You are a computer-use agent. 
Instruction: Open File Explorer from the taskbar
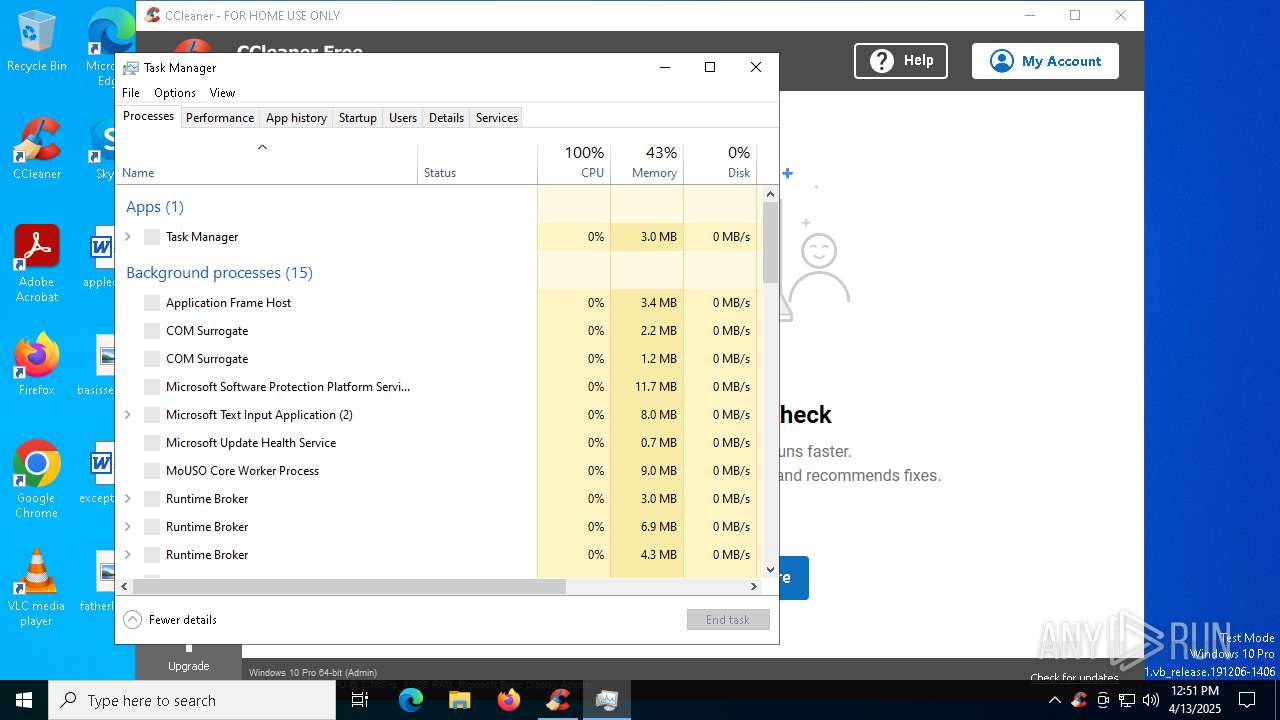(x=460, y=700)
